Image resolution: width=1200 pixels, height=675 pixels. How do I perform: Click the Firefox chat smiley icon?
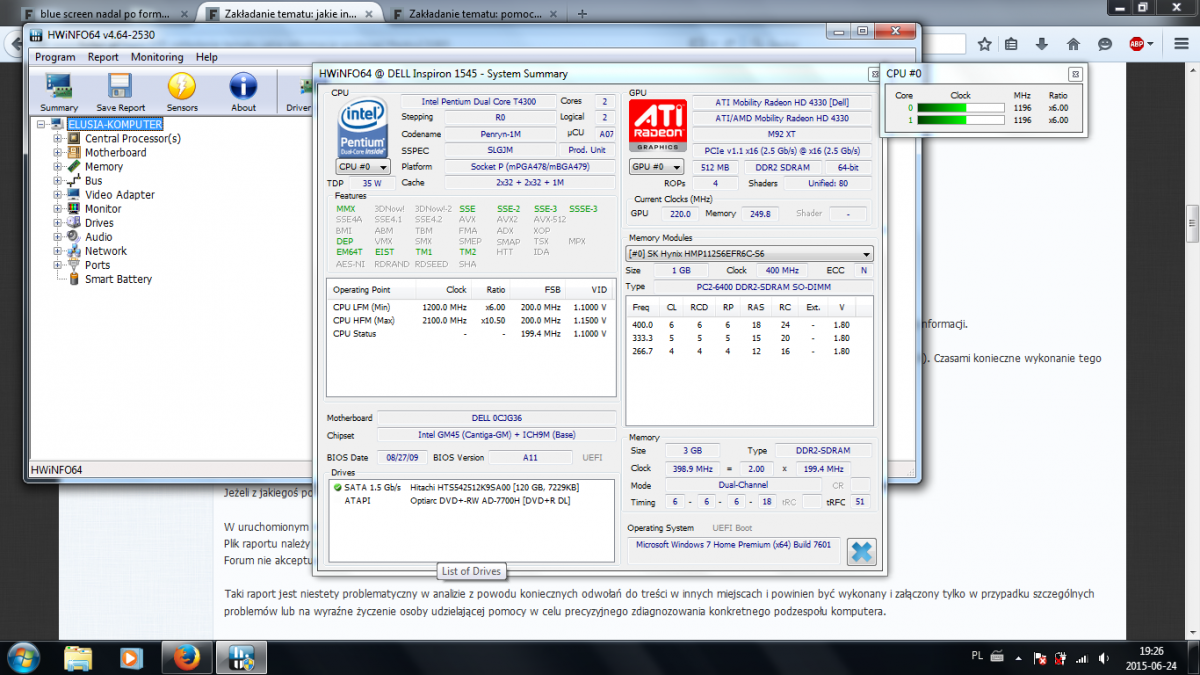pyautogui.click(x=1105, y=44)
